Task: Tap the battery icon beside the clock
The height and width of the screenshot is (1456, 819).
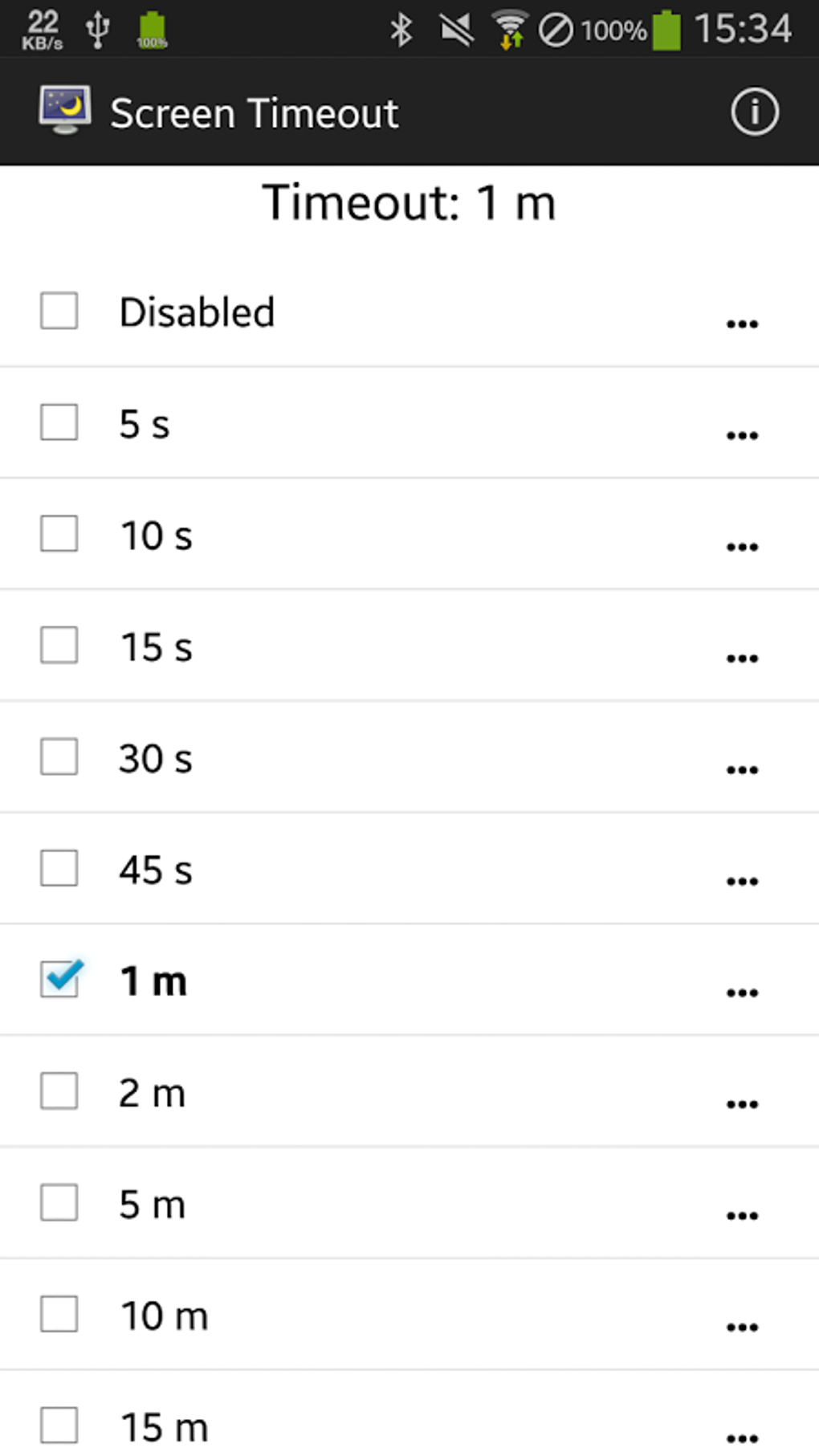Action: click(666, 31)
